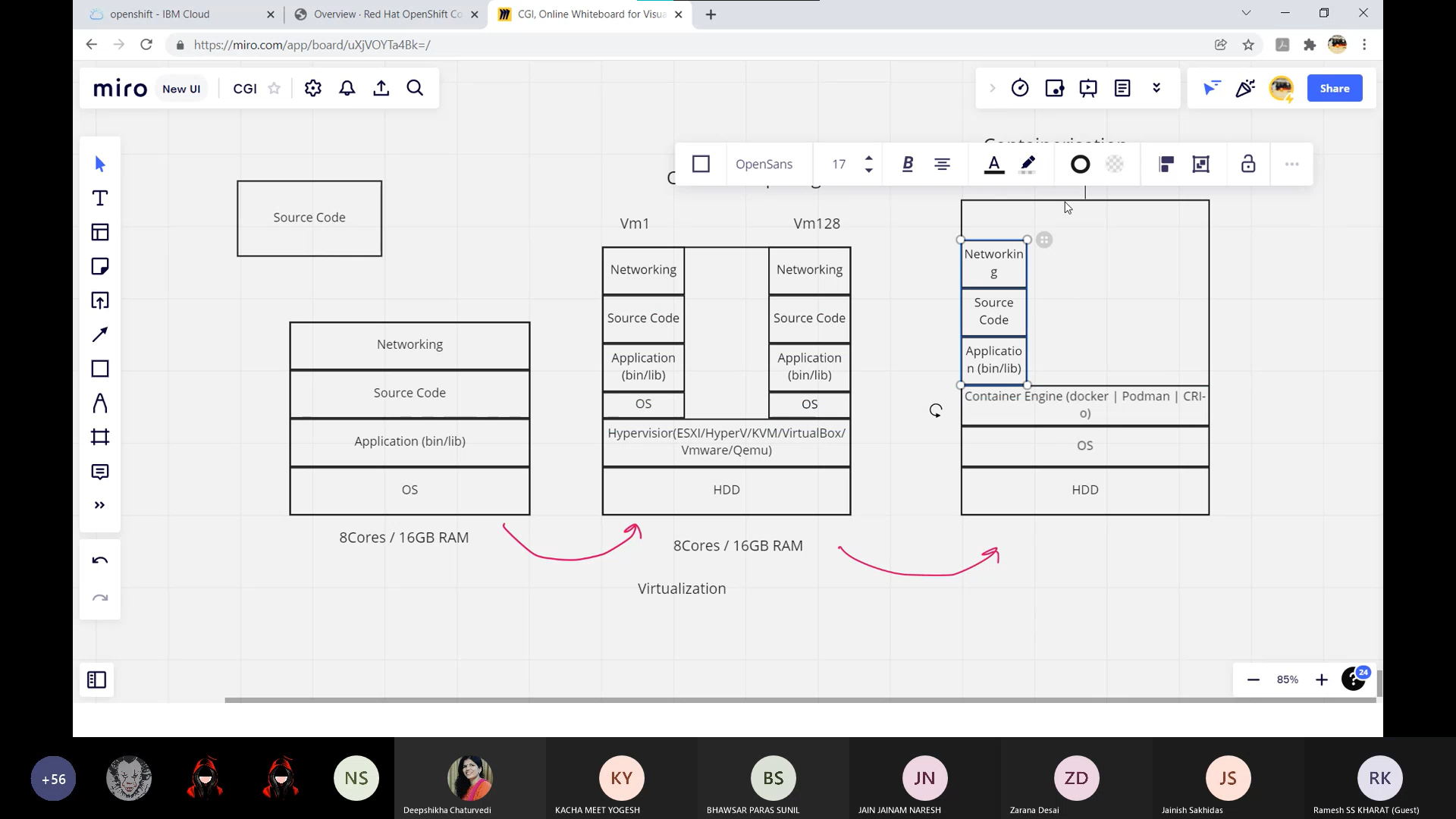Open the Templates tool in sidebar
Viewport: 1456px width, 819px height.
tap(100, 232)
